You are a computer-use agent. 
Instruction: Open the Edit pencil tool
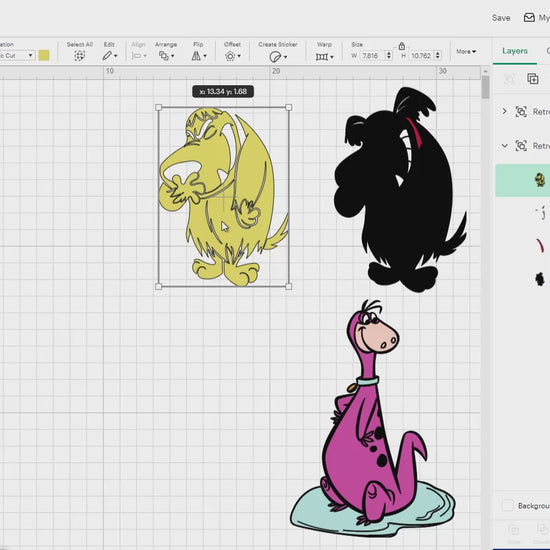(x=107, y=56)
